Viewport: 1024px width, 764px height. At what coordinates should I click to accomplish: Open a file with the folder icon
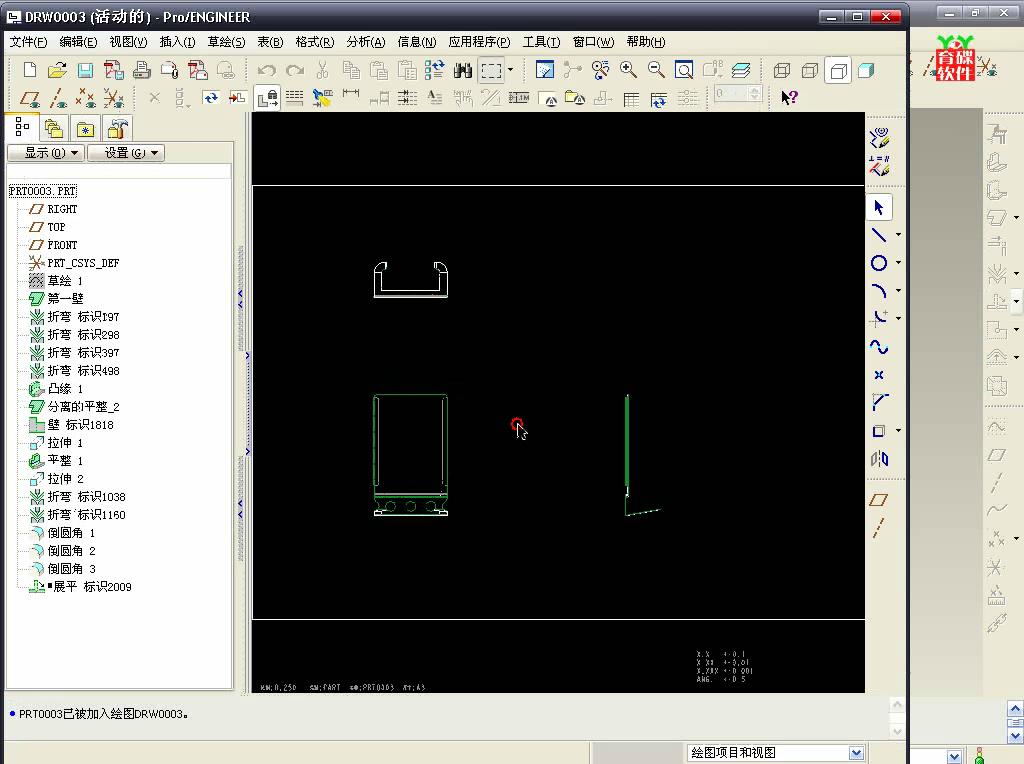pyautogui.click(x=57, y=70)
